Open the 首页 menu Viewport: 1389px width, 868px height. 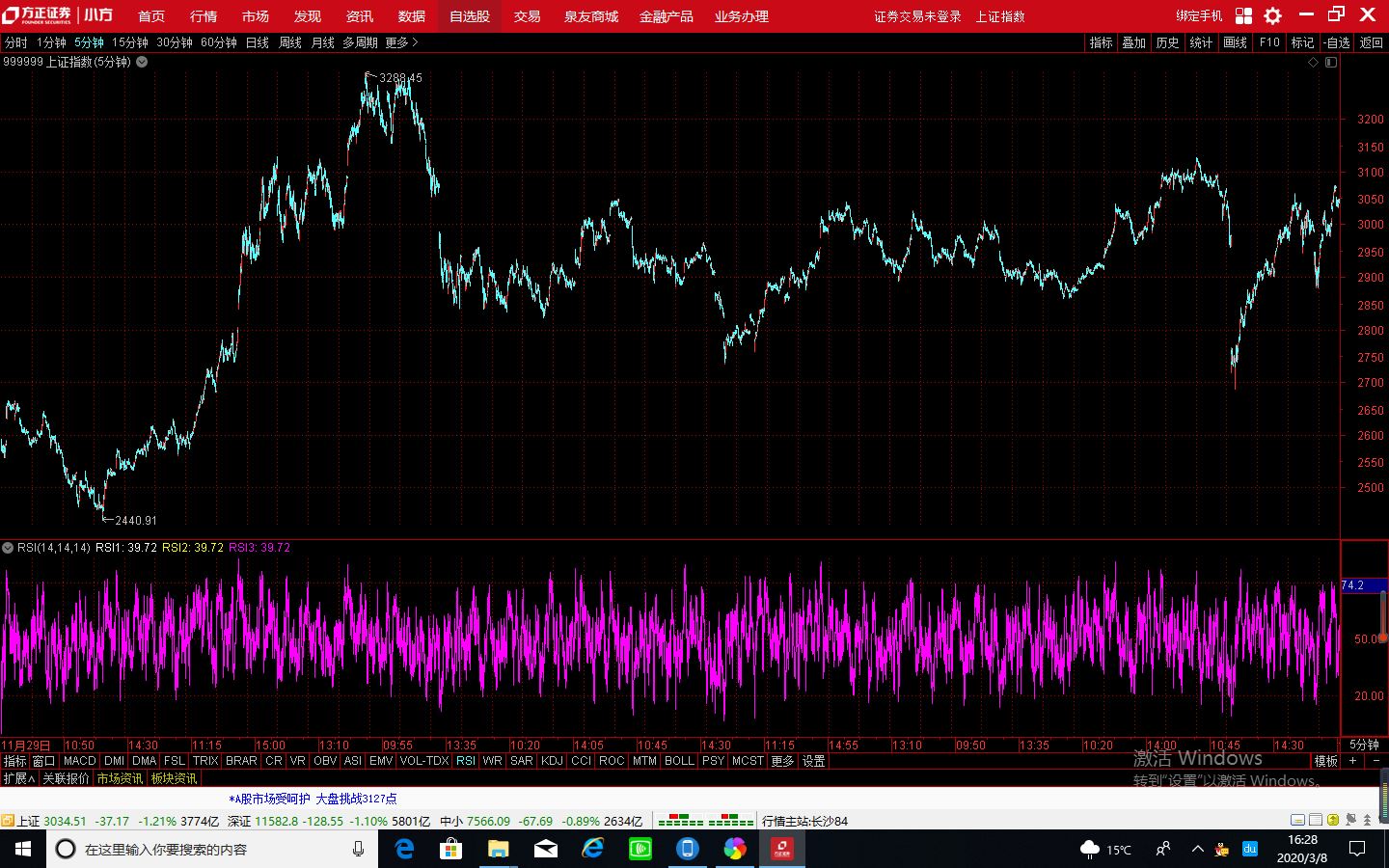pos(151,16)
